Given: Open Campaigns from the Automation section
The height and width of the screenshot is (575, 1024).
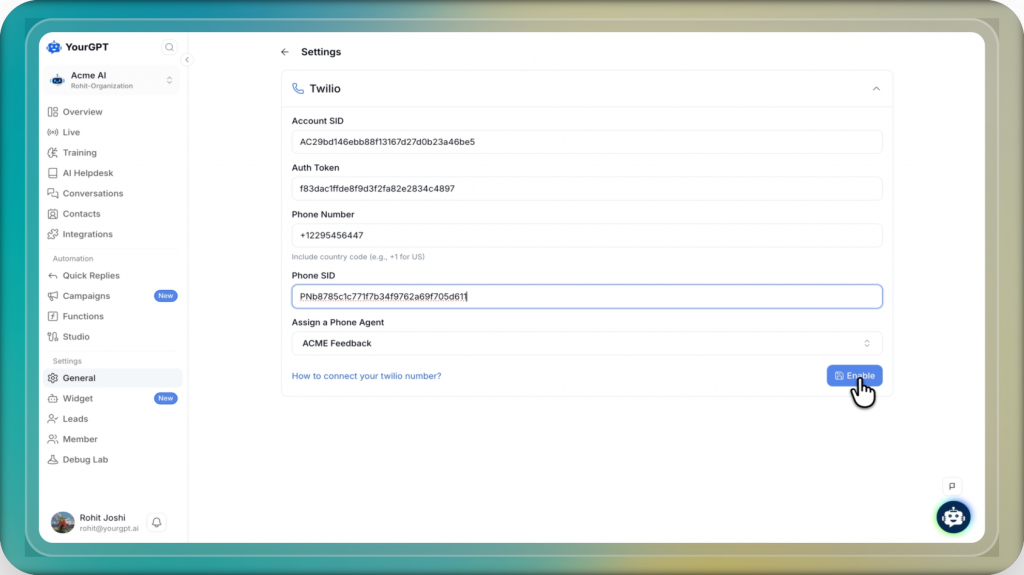Looking at the screenshot, I should pyautogui.click(x=86, y=296).
